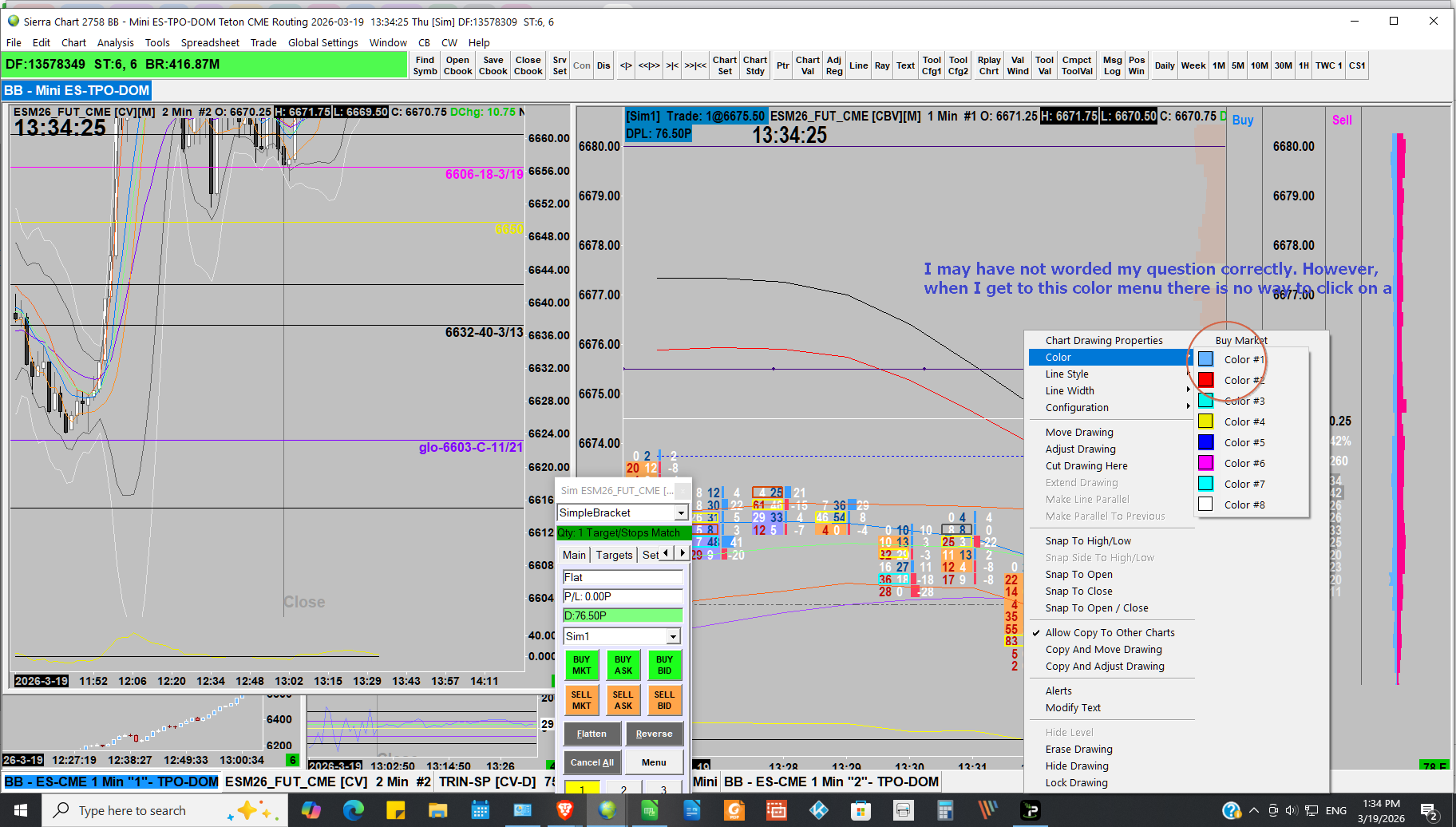Image resolution: width=1456 pixels, height=827 pixels.
Task: Click the right tab-scroll arrow in trade window
Action: click(682, 553)
